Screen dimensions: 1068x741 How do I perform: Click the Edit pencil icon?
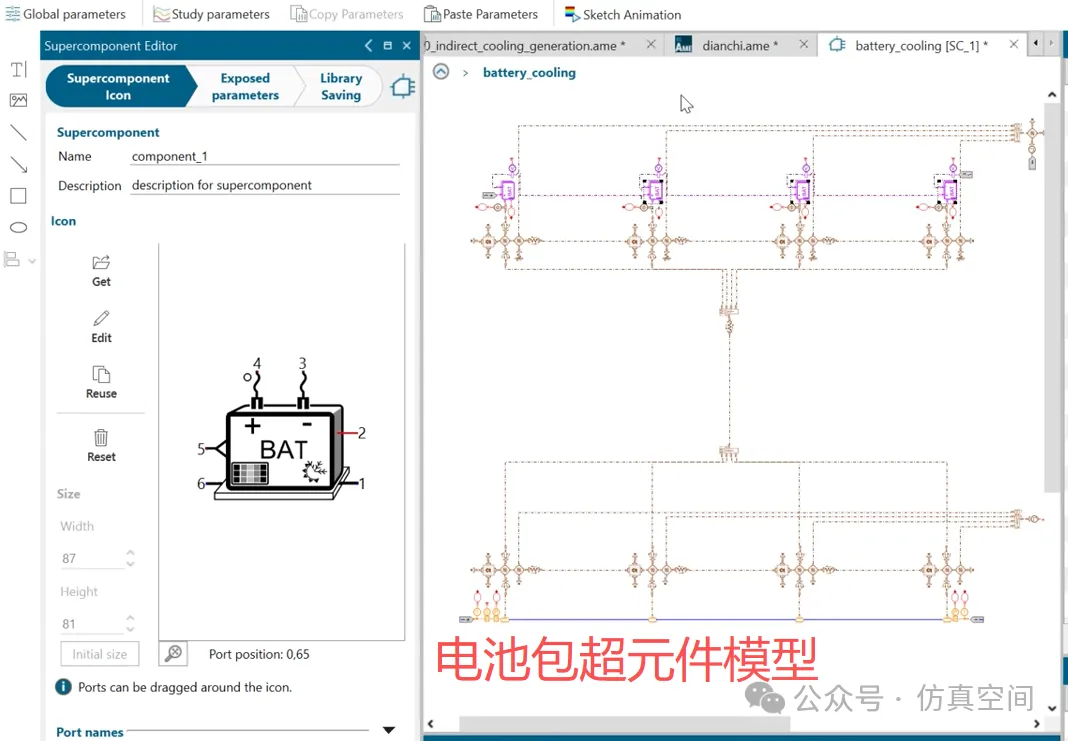coord(101,327)
